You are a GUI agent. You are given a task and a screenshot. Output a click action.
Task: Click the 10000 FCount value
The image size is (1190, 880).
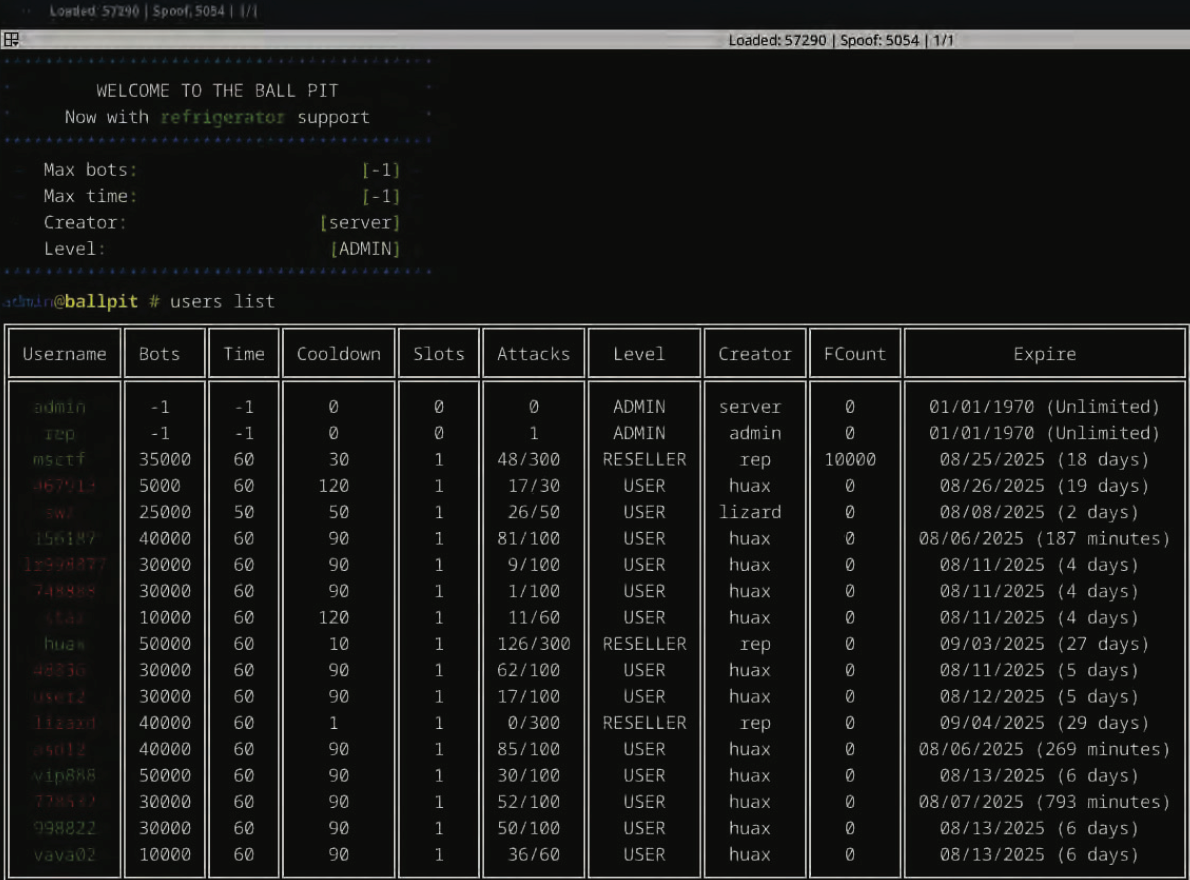click(849, 459)
